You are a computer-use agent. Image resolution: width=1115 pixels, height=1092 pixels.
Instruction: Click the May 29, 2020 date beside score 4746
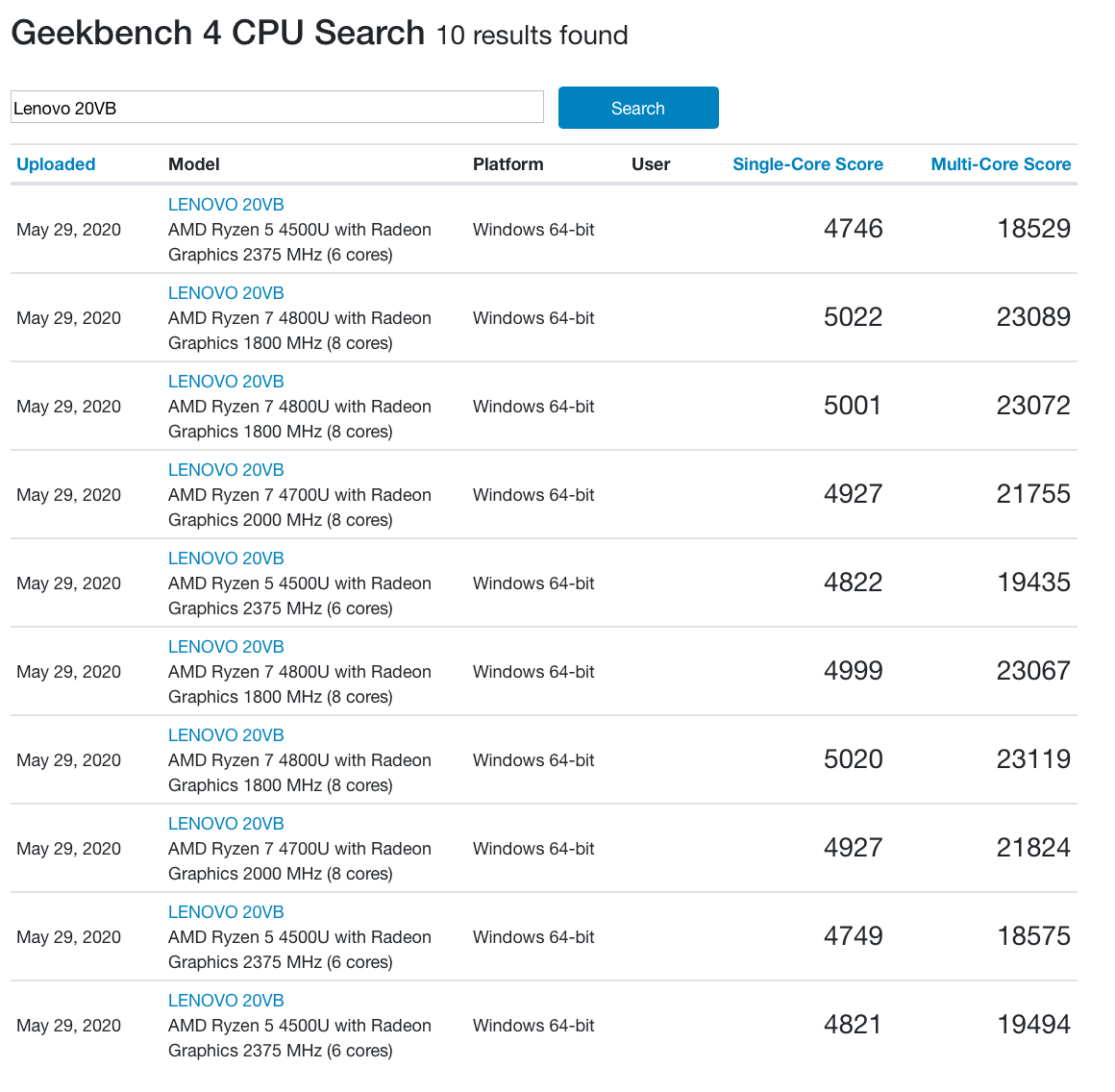coord(69,230)
